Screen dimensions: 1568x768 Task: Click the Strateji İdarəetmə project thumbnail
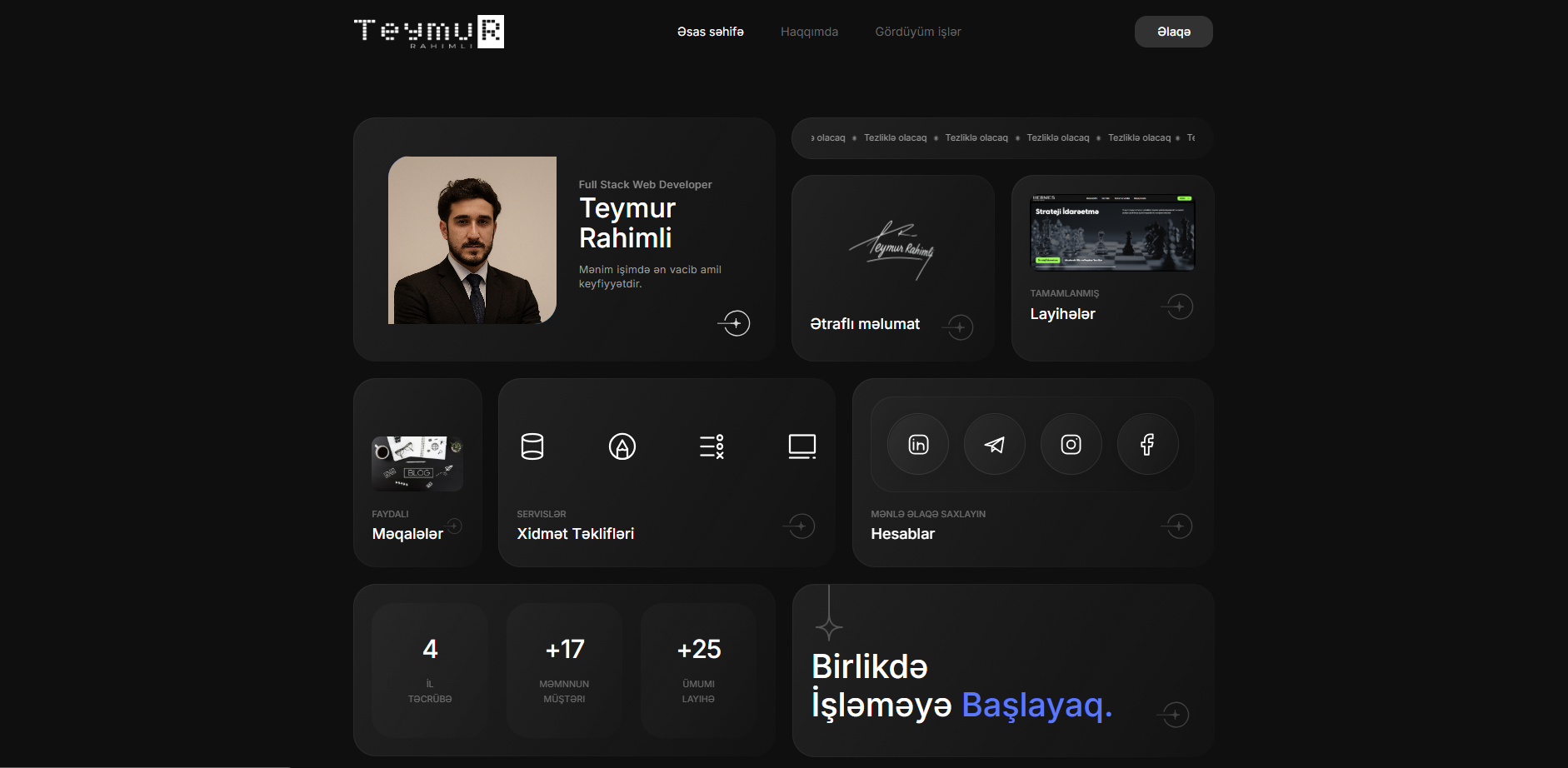[x=1112, y=233]
